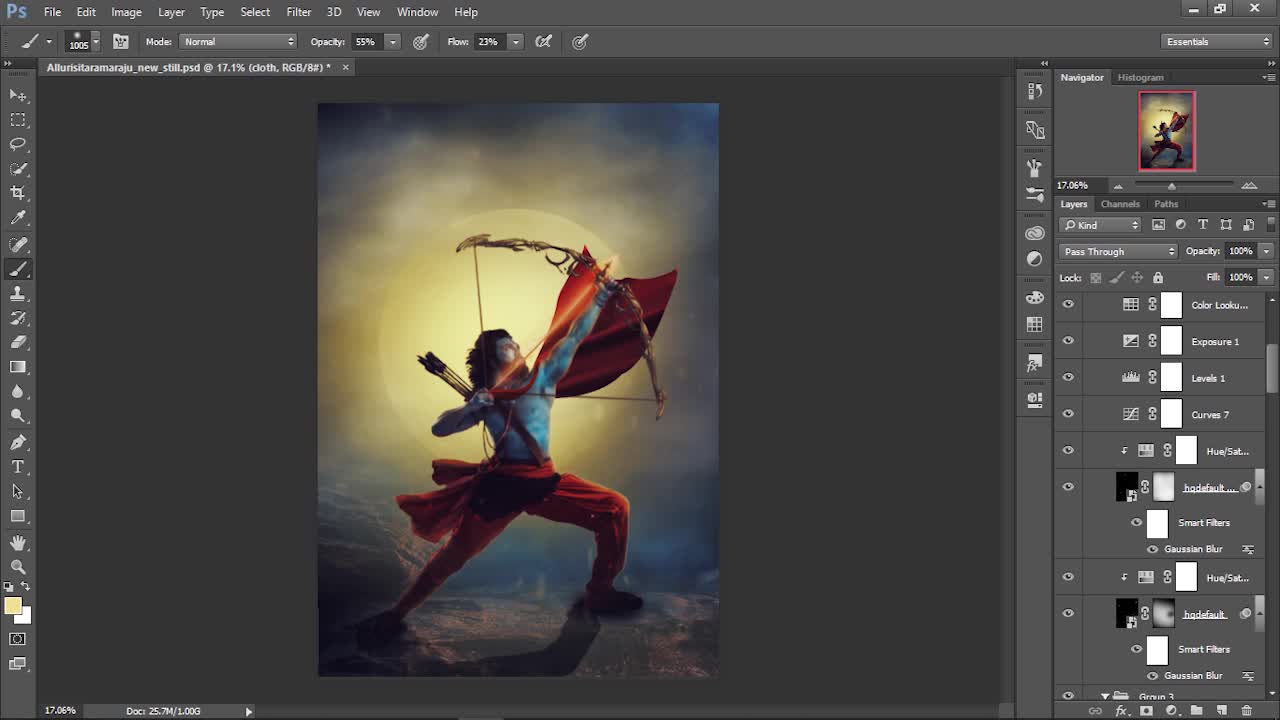Select the Blur tool
Screen dimensions: 1280x720
[18, 392]
